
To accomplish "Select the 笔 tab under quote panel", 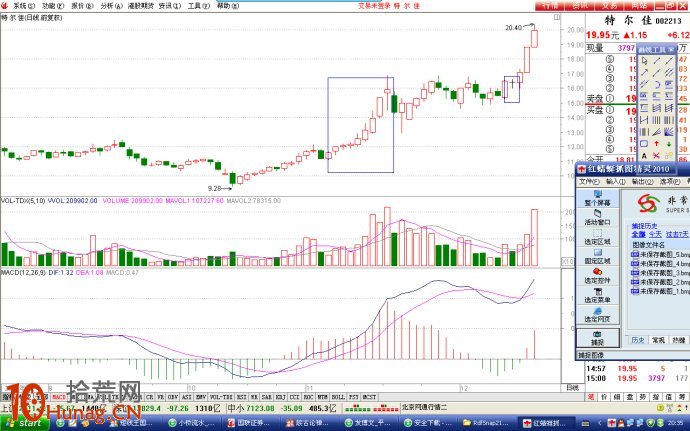I will tap(591, 397).
